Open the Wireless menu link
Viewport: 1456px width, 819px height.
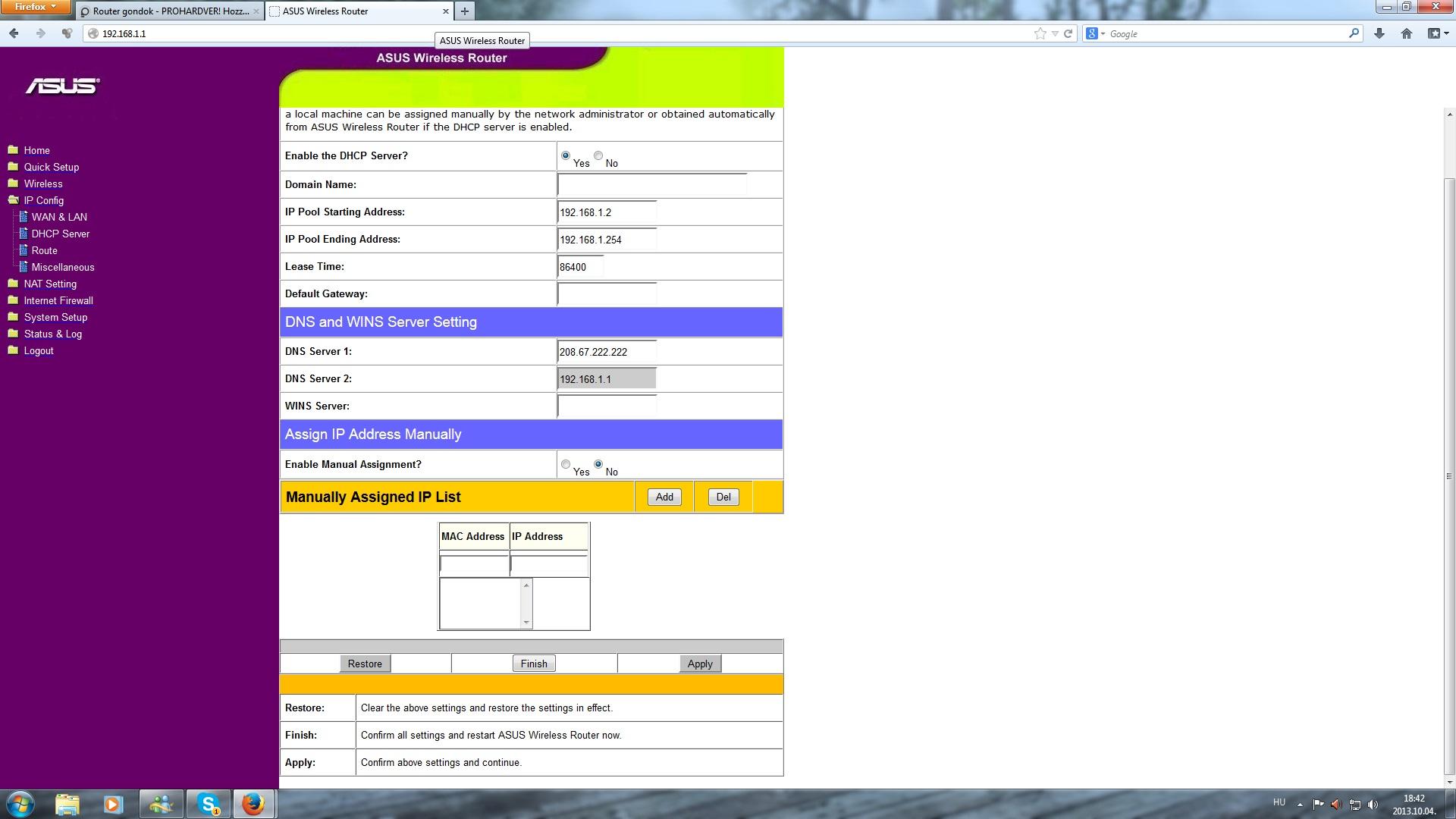(43, 184)
